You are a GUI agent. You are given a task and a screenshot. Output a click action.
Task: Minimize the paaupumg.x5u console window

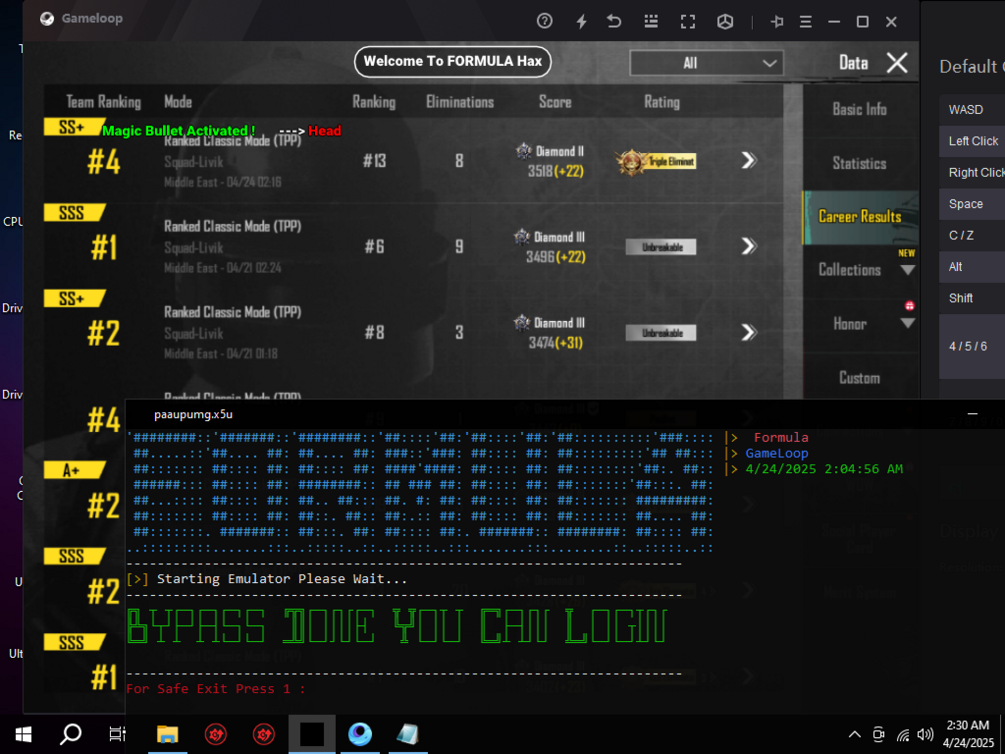click(972, 414)
